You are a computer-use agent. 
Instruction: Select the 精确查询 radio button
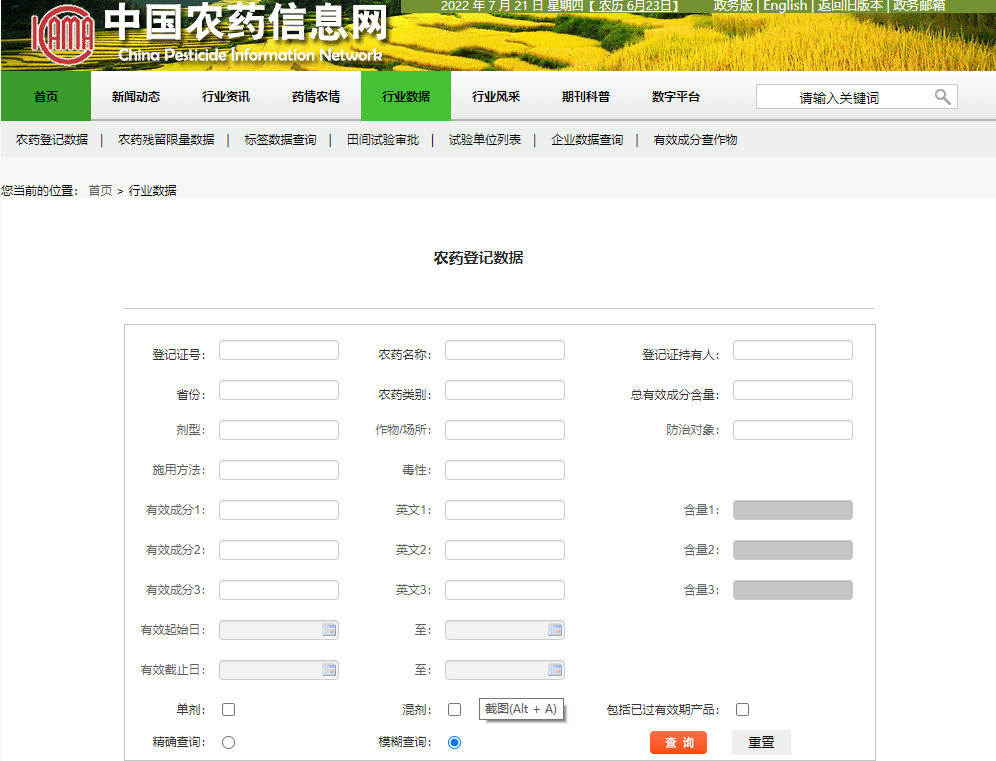228,742
